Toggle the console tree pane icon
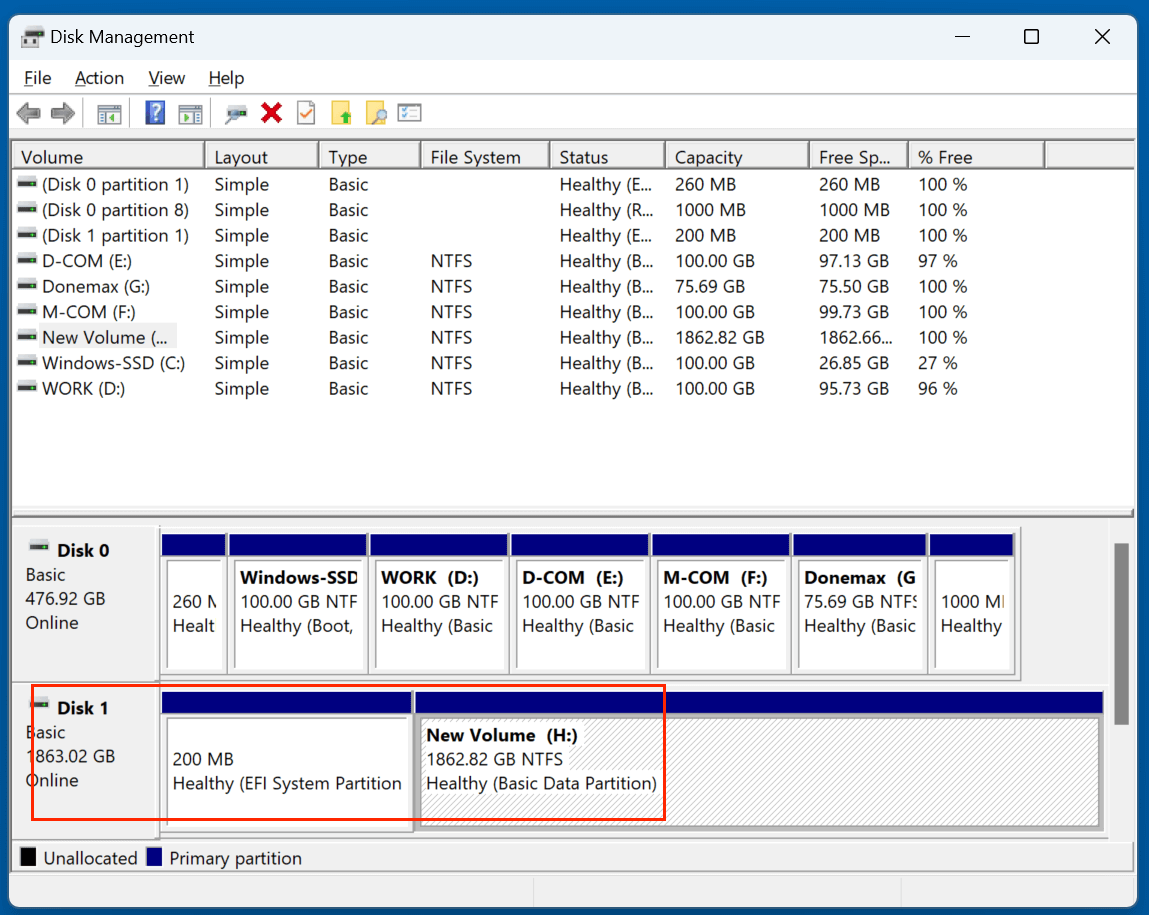This screenshot has width=1149, height=915. tap(109, 112)
